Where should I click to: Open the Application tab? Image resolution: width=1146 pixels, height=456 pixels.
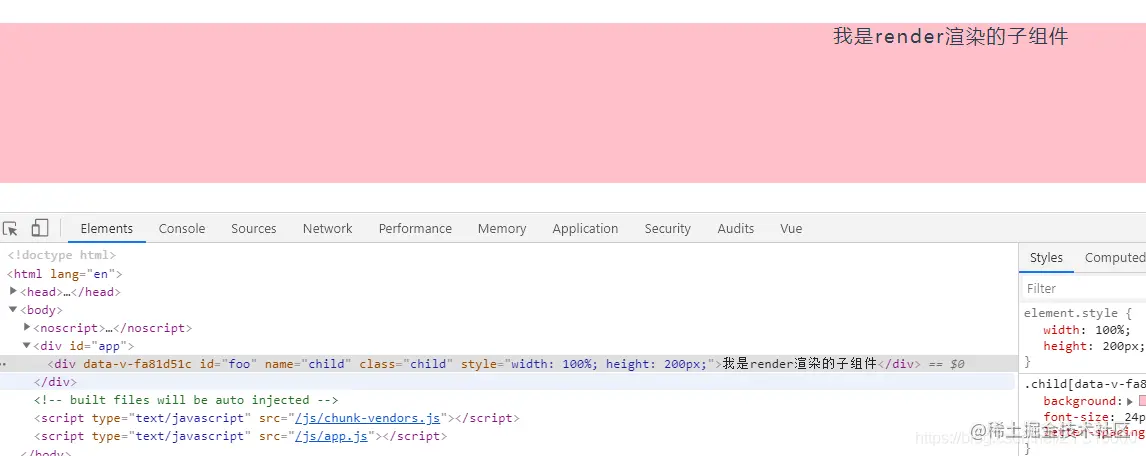click(585, 229)
